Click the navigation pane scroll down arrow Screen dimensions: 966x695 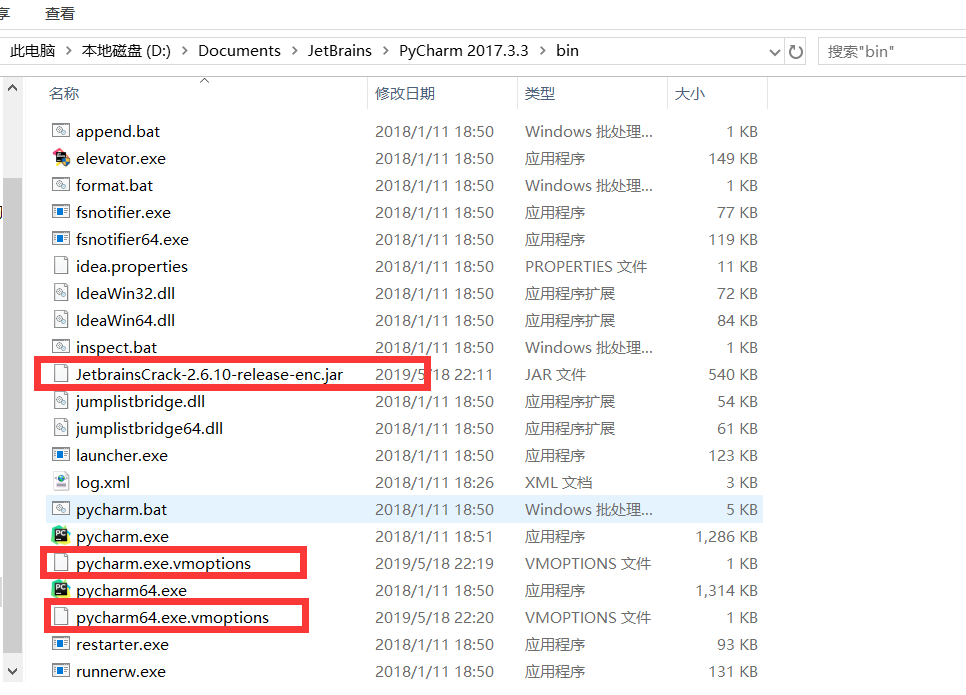click(x=12, y=671)
